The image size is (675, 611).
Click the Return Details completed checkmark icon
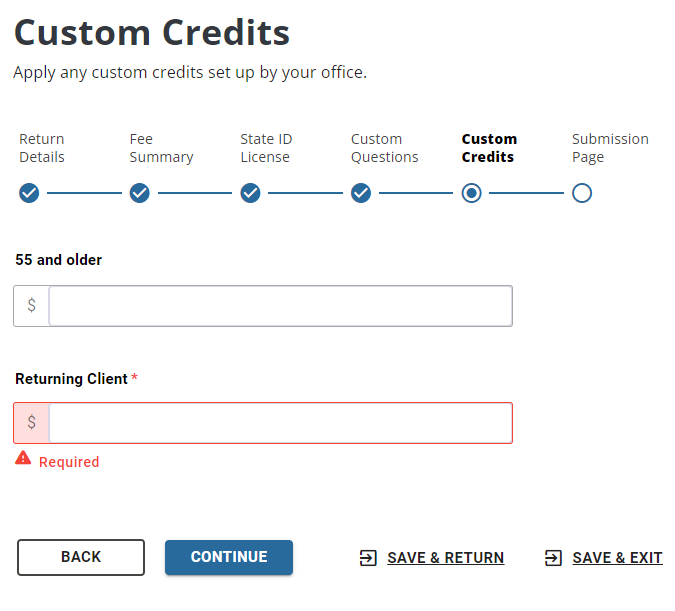[x=29, y=193]
